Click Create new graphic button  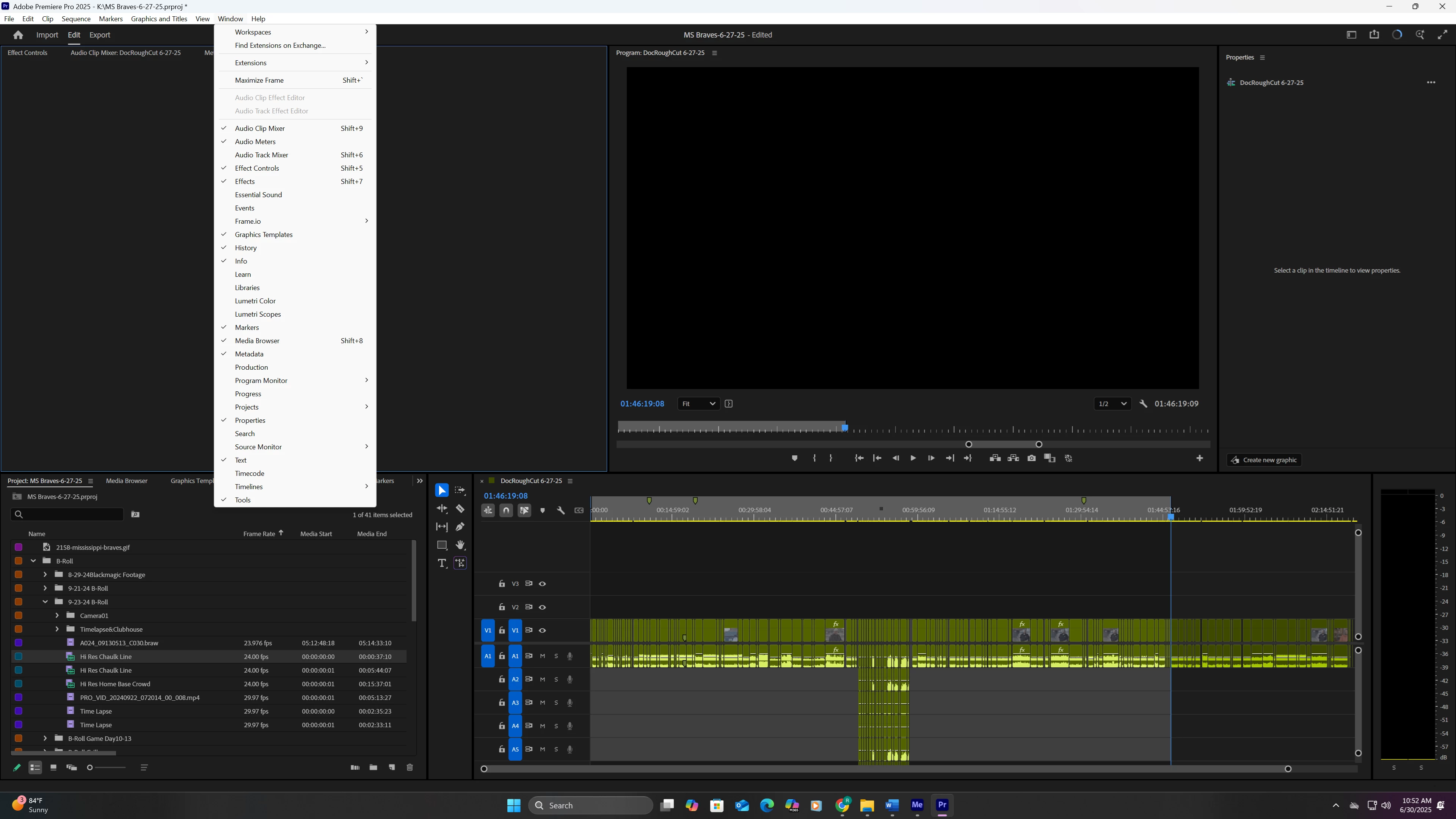point(1264,460)
